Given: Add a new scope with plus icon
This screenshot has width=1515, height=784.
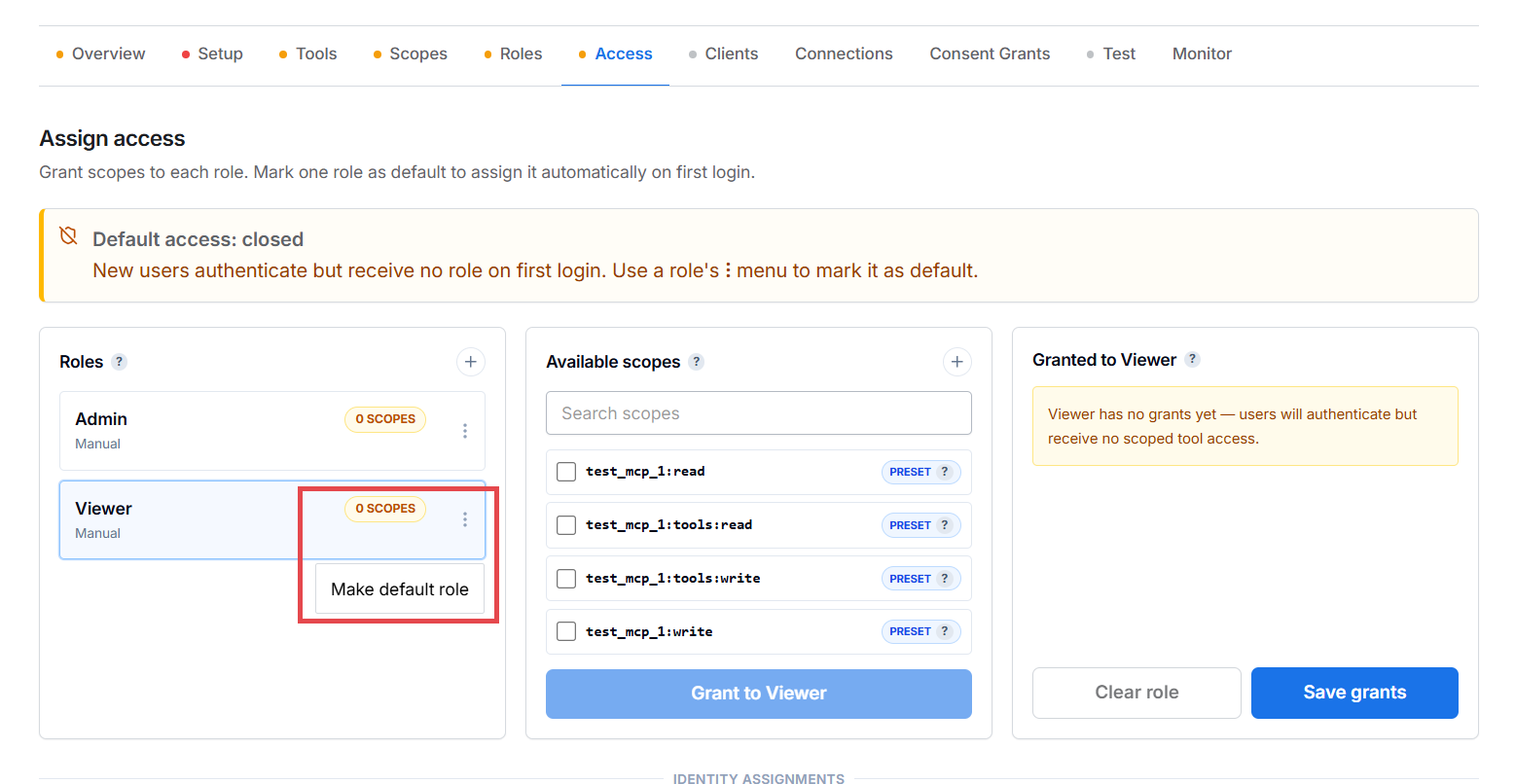Looking at the screenshot, I should click(957, 362).
